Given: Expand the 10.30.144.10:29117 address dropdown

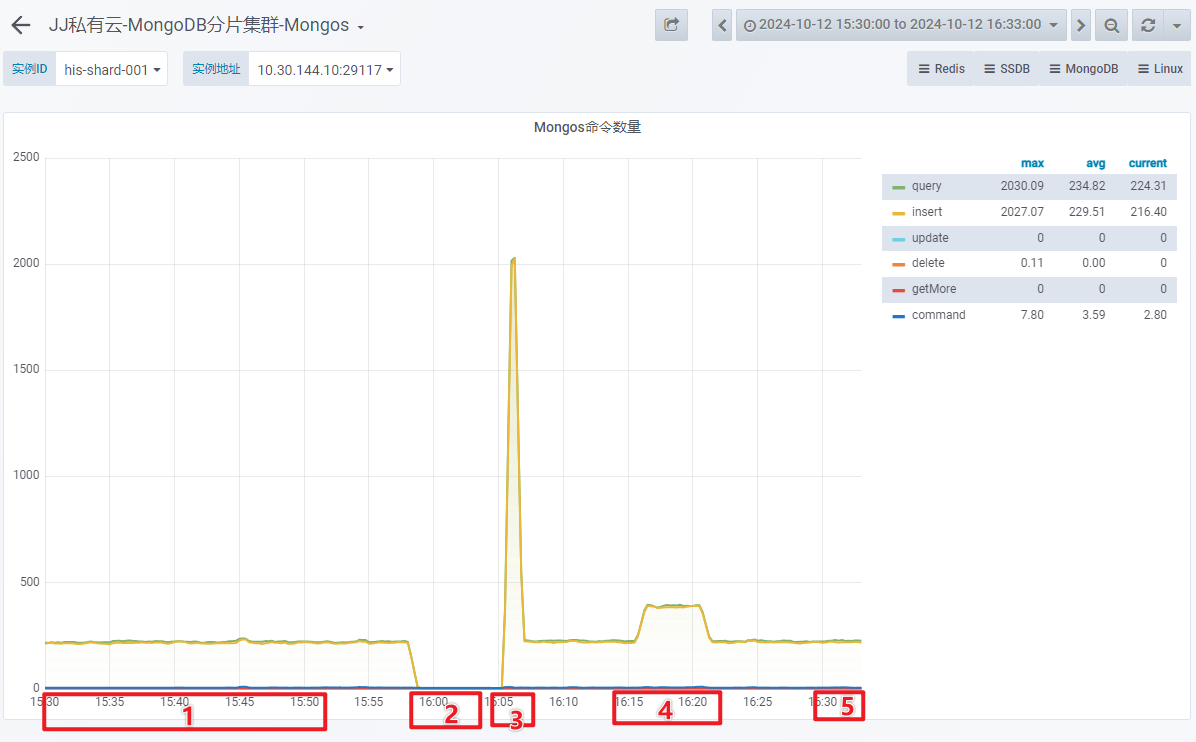Looking at the screenshot, I should (324, 69).
